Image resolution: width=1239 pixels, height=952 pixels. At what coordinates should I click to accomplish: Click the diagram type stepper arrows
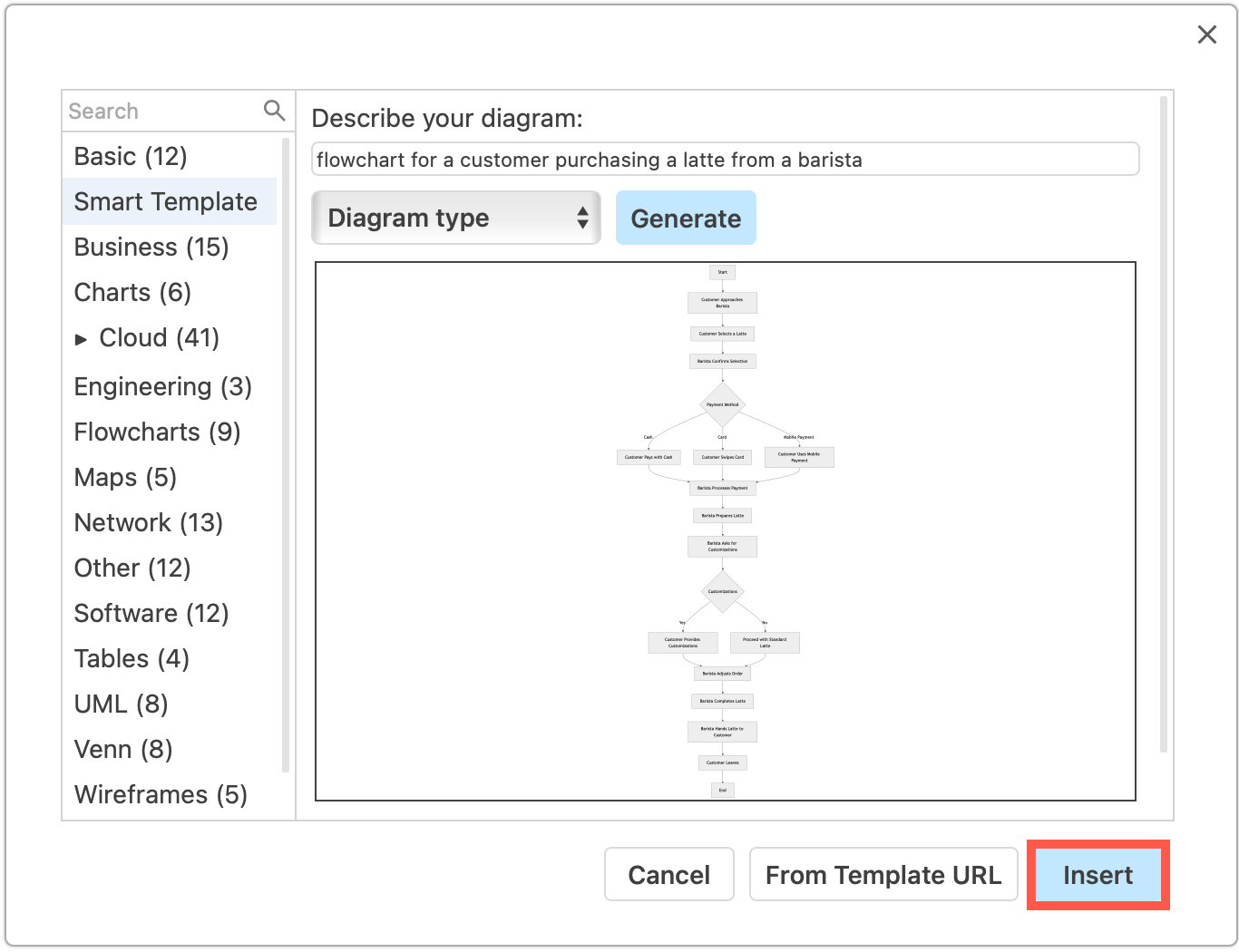click(583, 218)
